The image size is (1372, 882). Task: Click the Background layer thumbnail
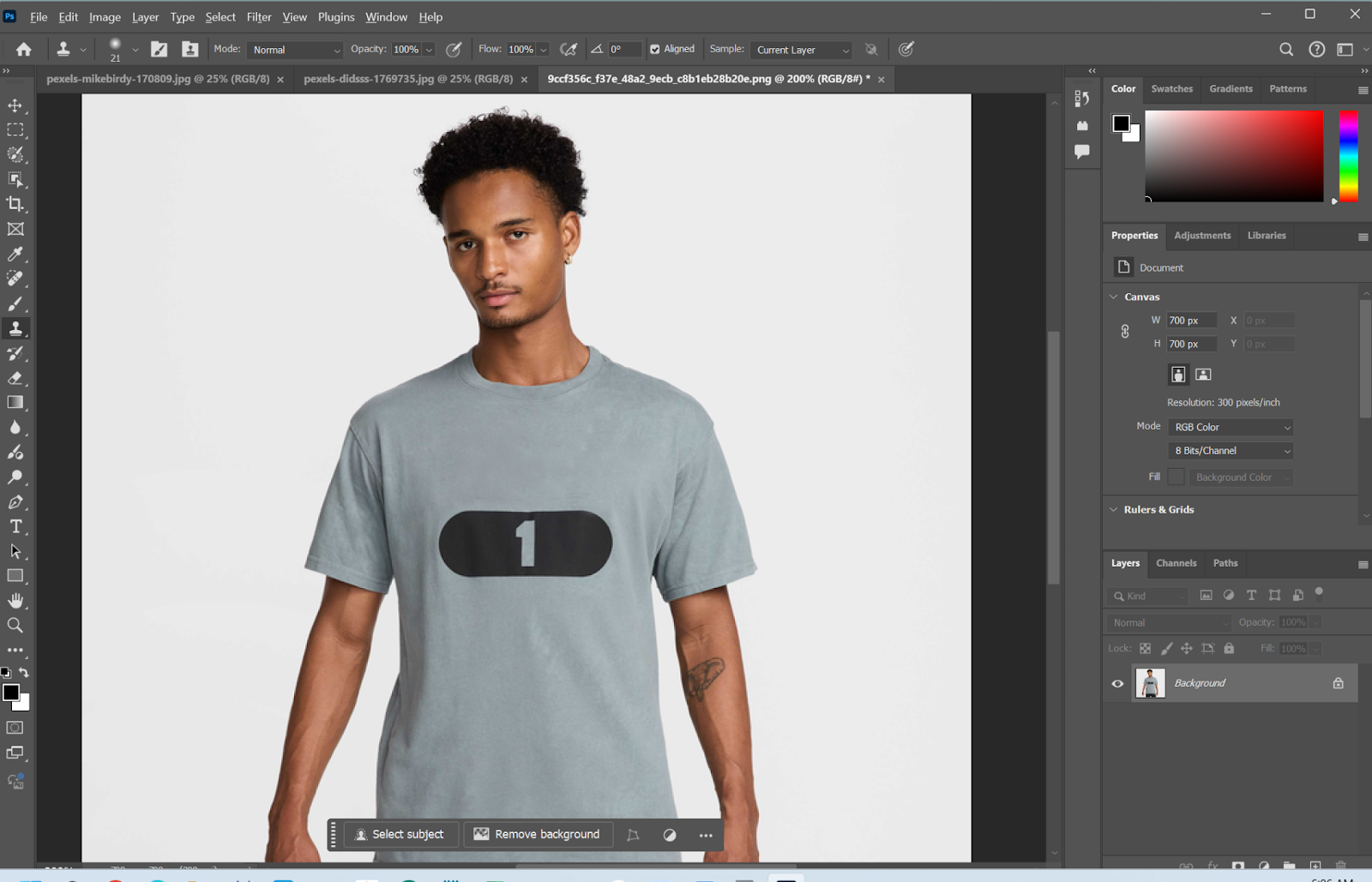[x=1150, y=683]
